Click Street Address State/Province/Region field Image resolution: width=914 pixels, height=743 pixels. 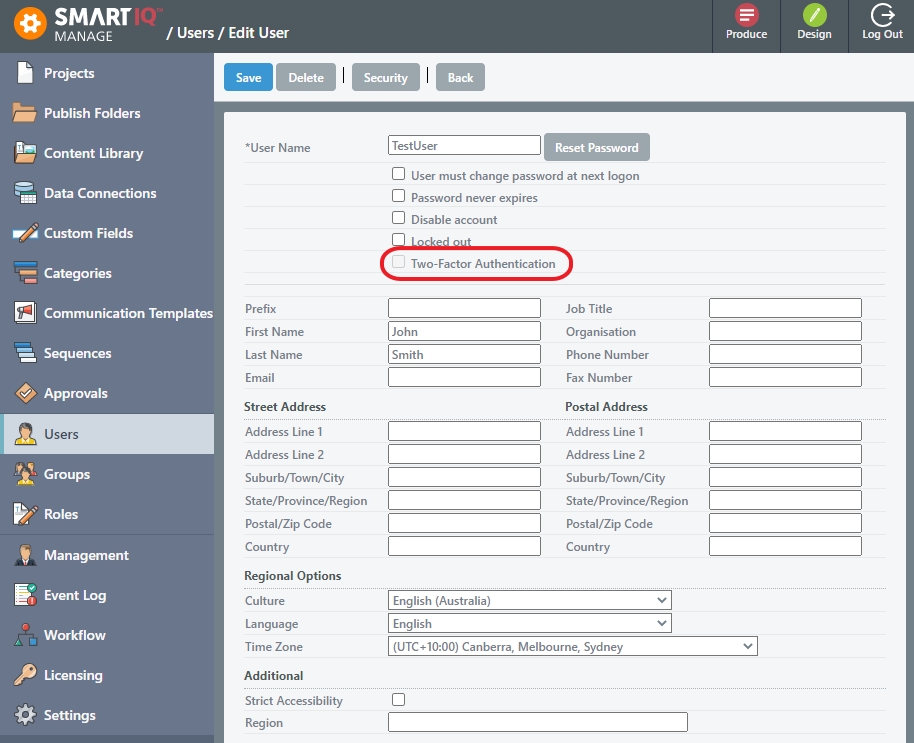(x=464, y=500)
